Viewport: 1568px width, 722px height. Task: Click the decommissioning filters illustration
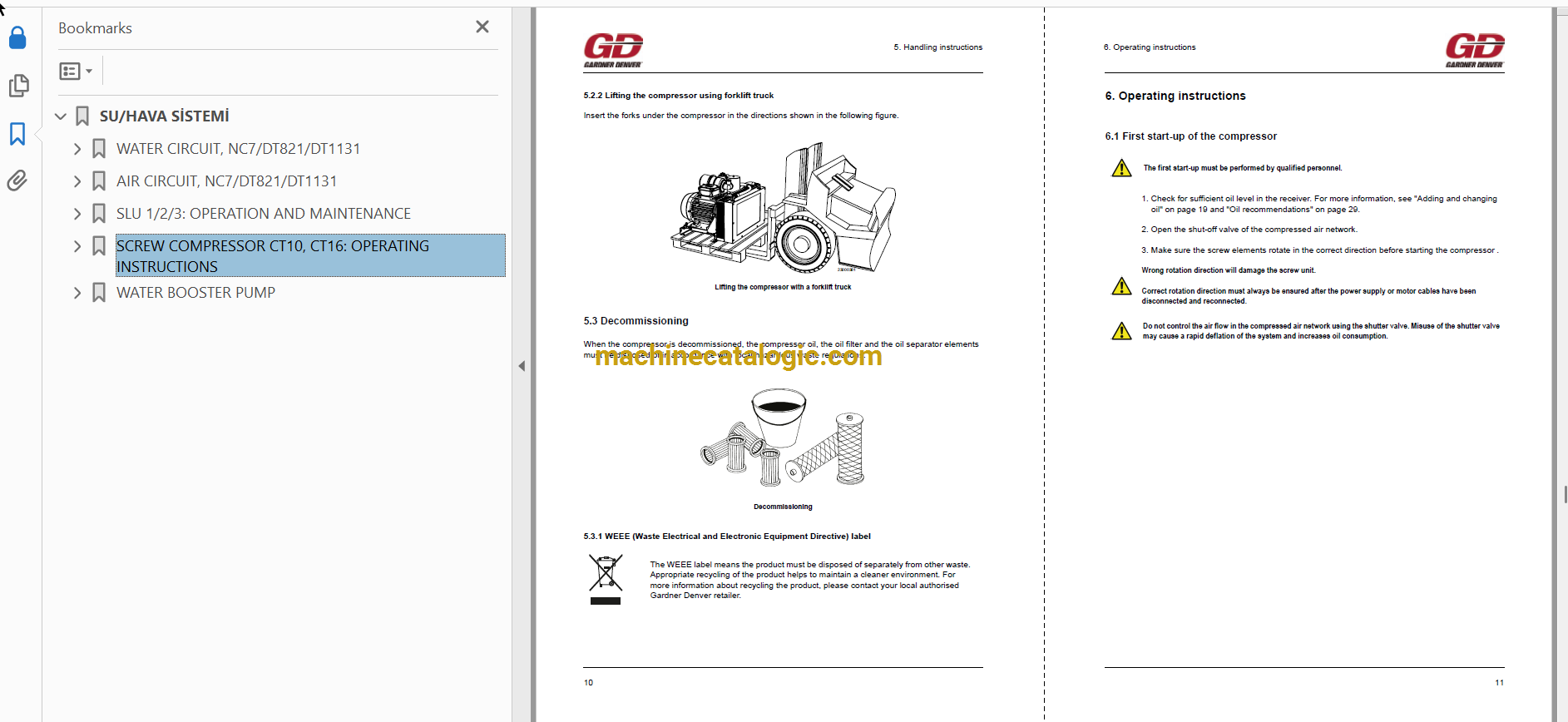click(x=783, y=438)
